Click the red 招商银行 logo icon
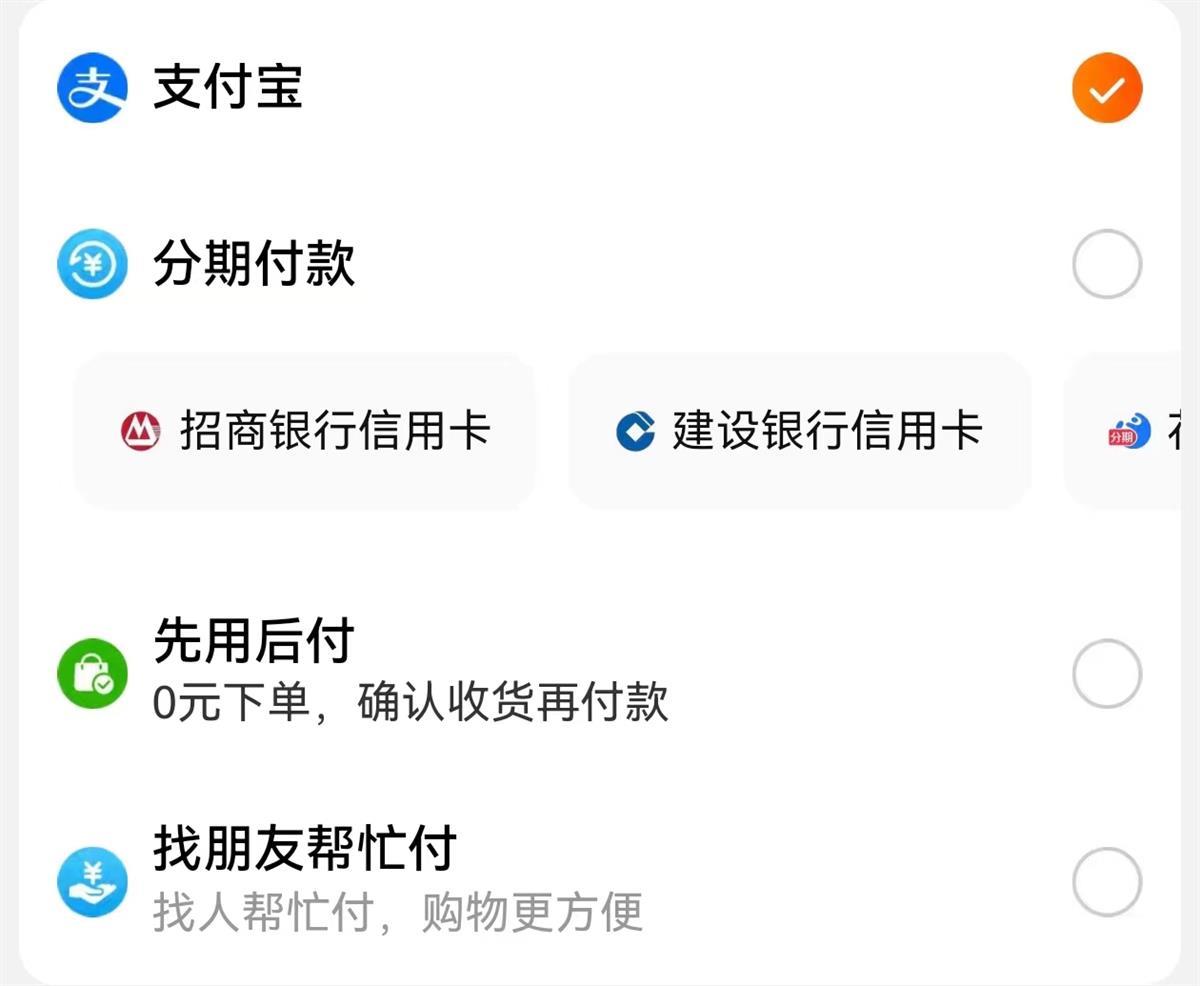Screen dimensions: 1200x986 coord(140,431)
